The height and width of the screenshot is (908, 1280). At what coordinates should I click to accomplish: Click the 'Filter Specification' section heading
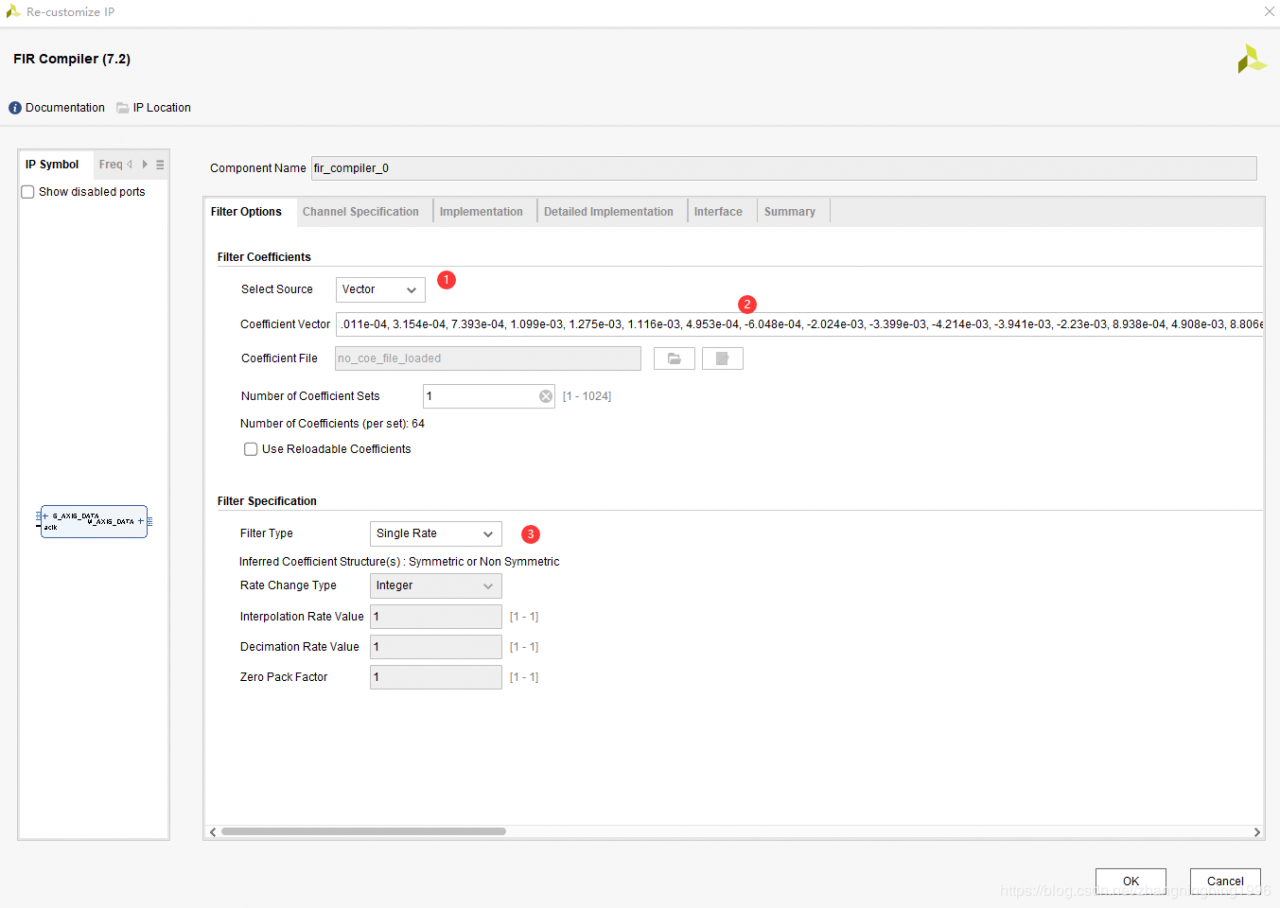point(267,501)
